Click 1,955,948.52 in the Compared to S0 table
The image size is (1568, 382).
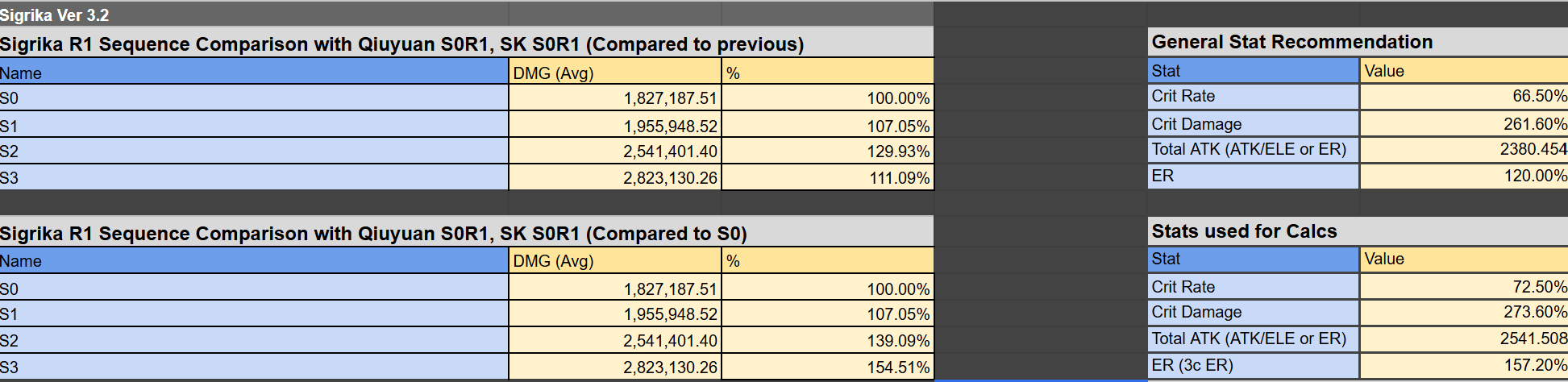coord(615,313)
